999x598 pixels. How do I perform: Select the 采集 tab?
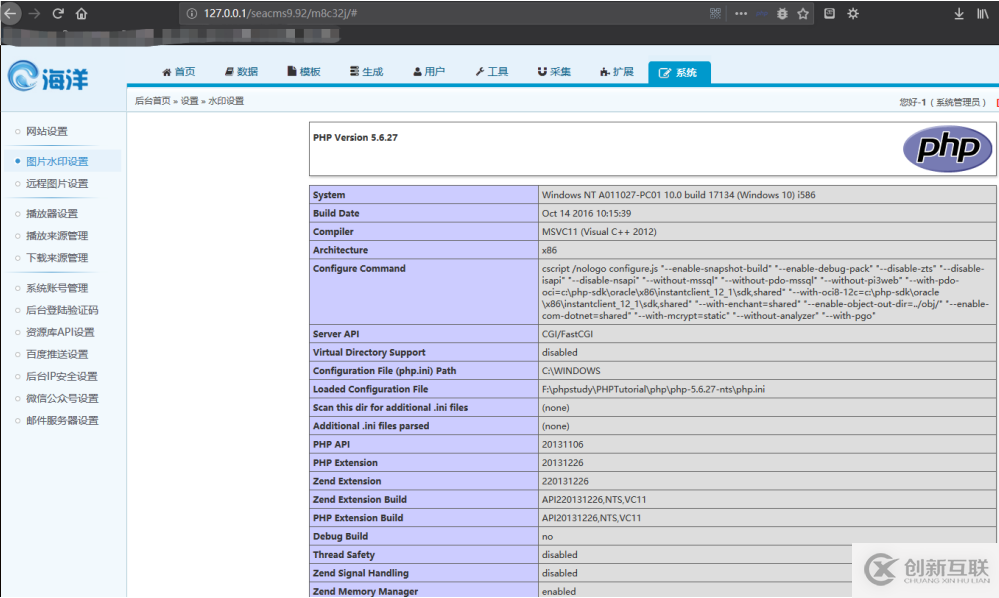point(554,72)
